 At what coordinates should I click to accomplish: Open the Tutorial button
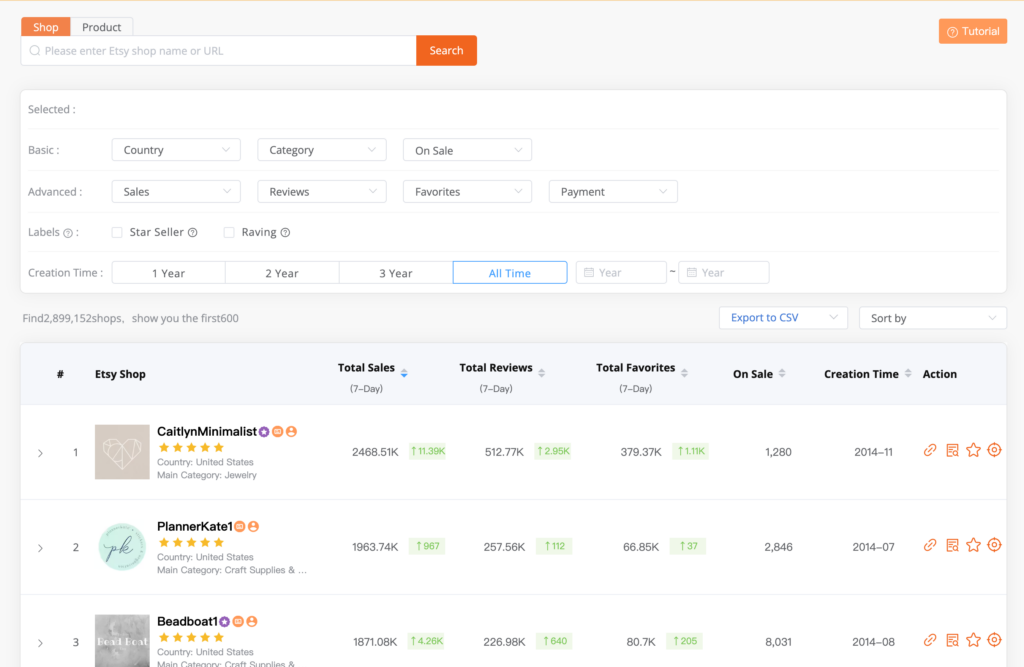tap(972, 31)
